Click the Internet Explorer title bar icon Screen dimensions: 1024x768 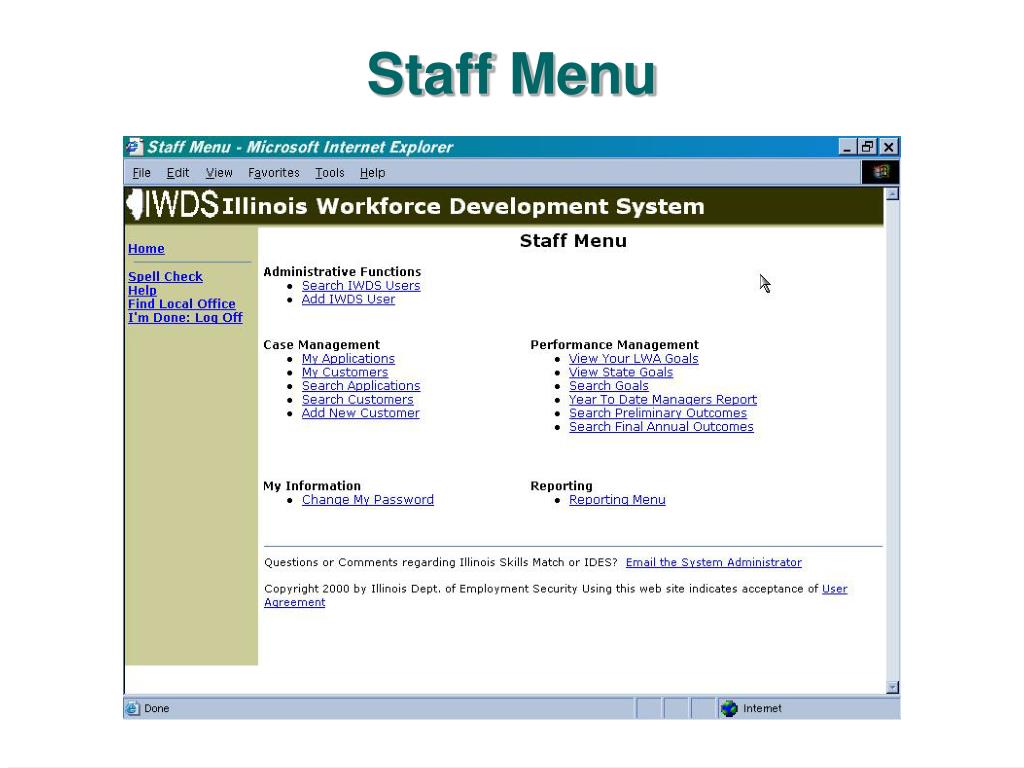[134, 147]
